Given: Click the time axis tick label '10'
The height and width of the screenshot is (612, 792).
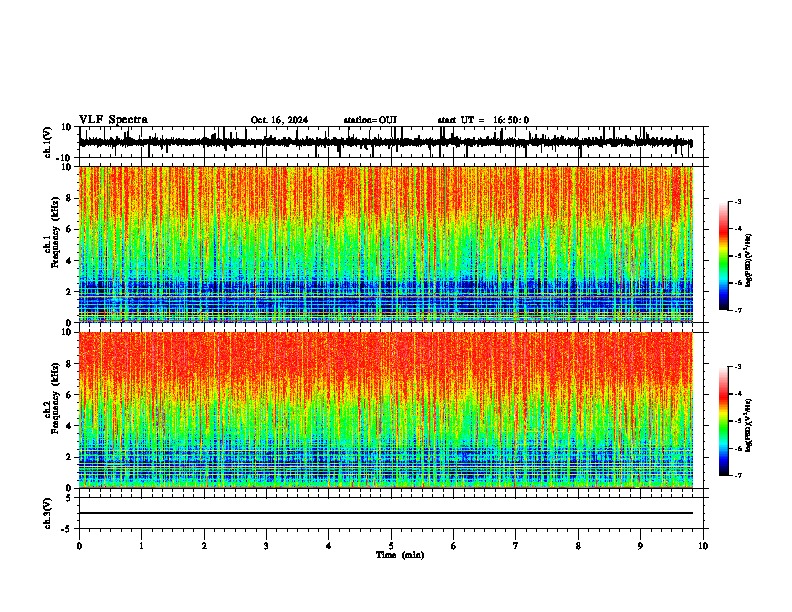Looking at the screenshot, I should point(703,546).
